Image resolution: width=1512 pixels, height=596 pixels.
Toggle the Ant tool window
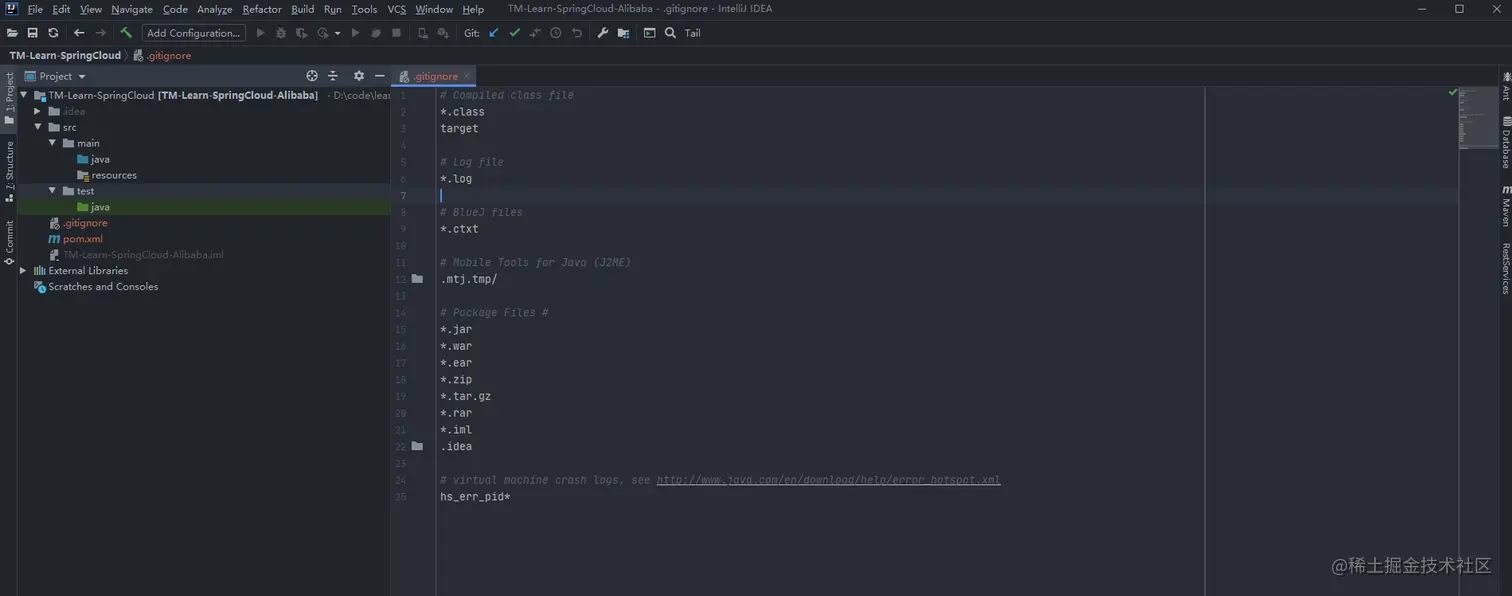coord(1506,86)
